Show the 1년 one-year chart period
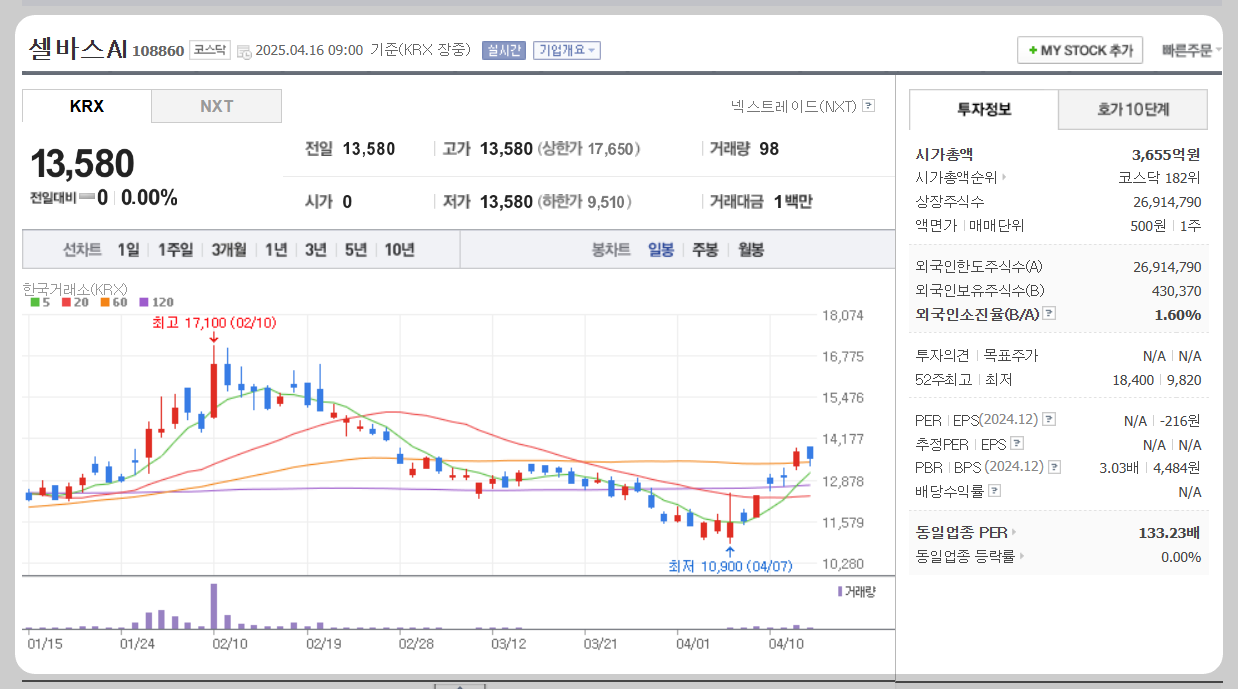The image size is (1238, 689). coord(273,250)
